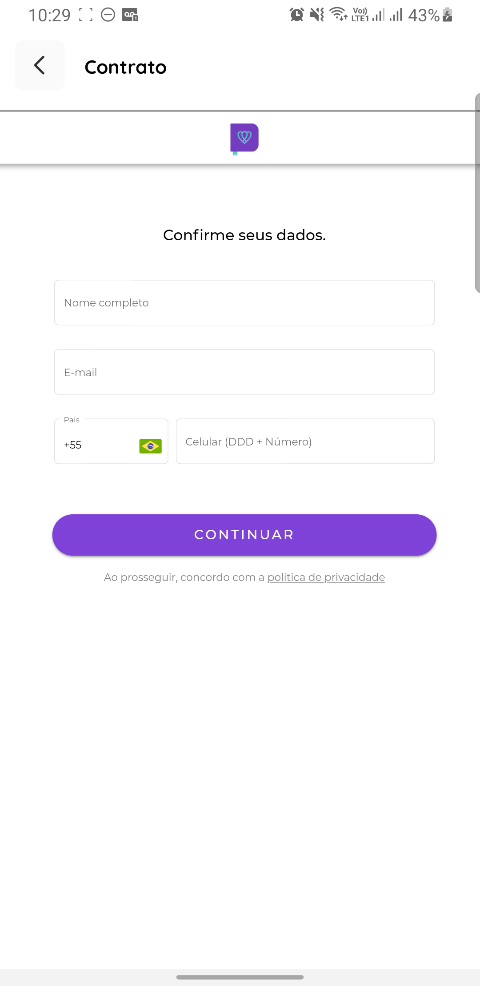This screenshot has width=480, height=986.
Task: Tap the do-not-disturb status icon
Action: click(108, 15)
